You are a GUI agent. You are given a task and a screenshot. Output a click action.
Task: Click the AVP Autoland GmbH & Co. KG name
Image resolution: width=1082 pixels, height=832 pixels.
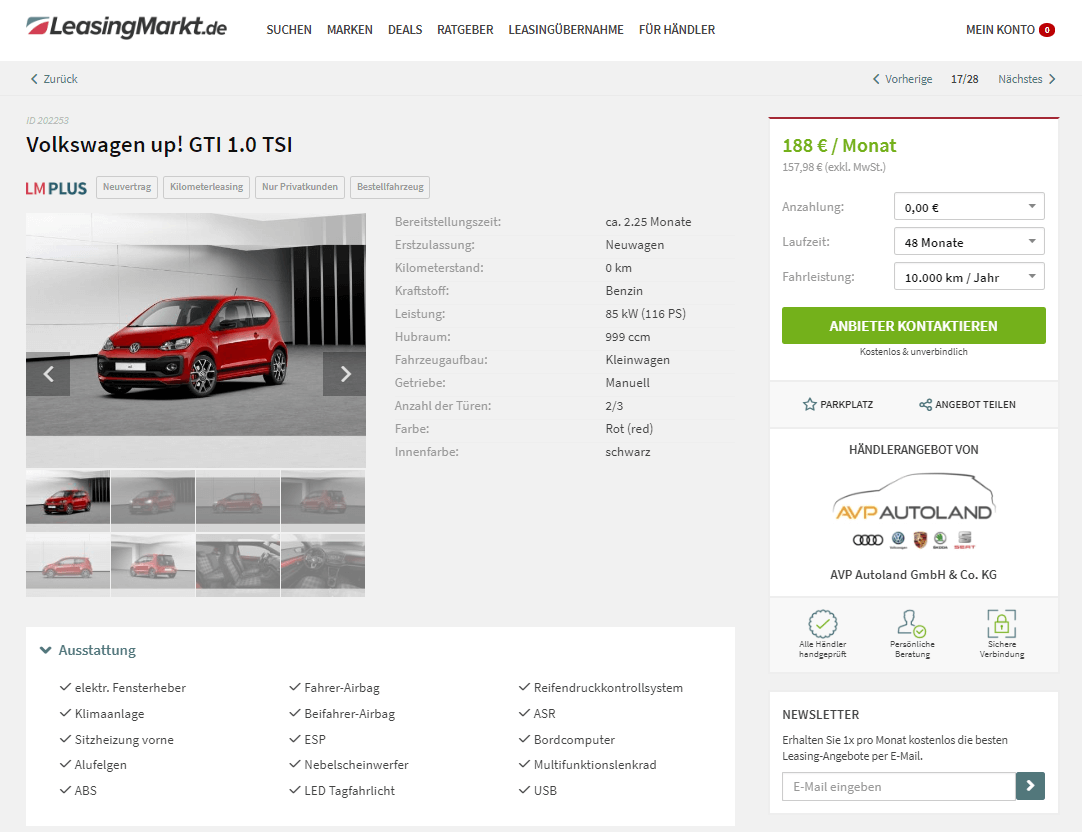(x=914, y=575)
